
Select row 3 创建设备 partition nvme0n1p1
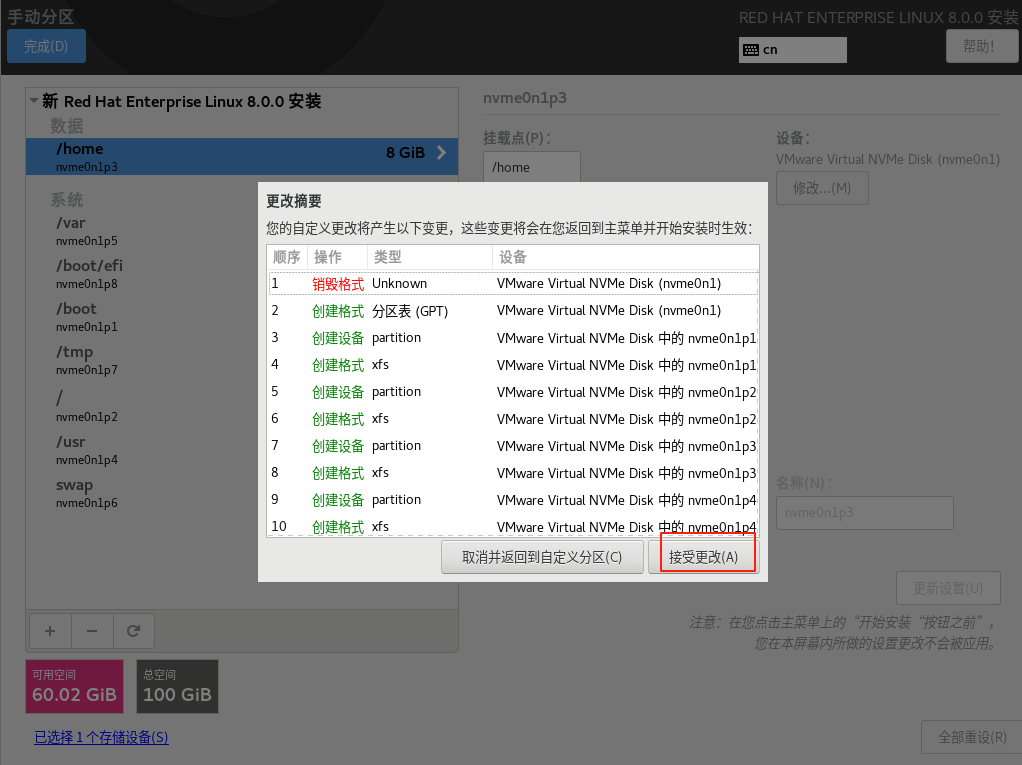[513, 338]
